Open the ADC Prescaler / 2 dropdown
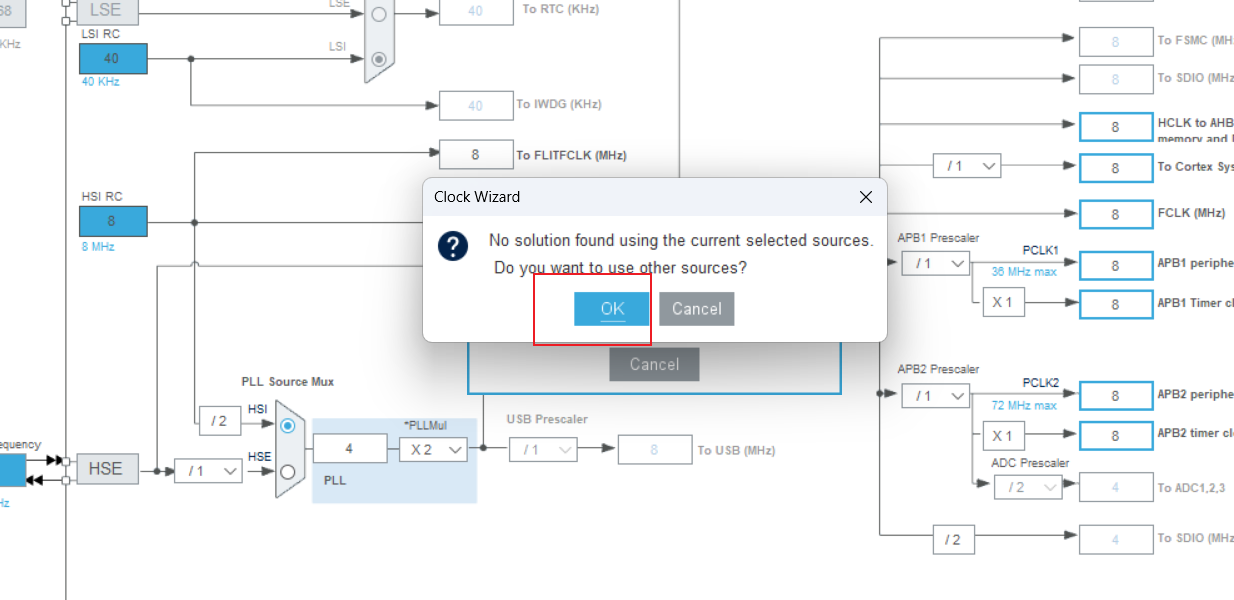1234x600 pixels. coord(1028,487)
